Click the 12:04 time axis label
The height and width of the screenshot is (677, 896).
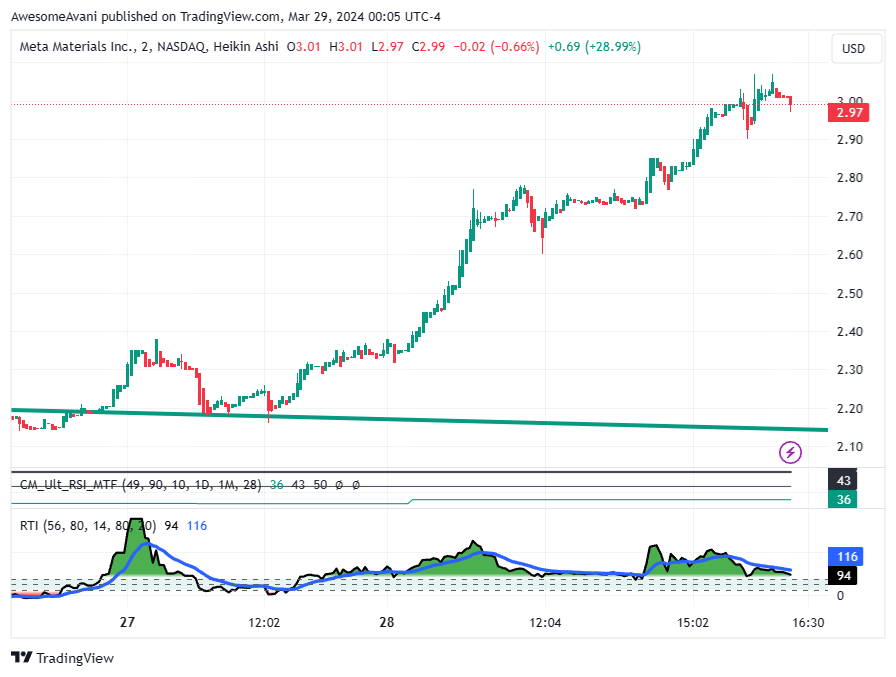(545, 623)
